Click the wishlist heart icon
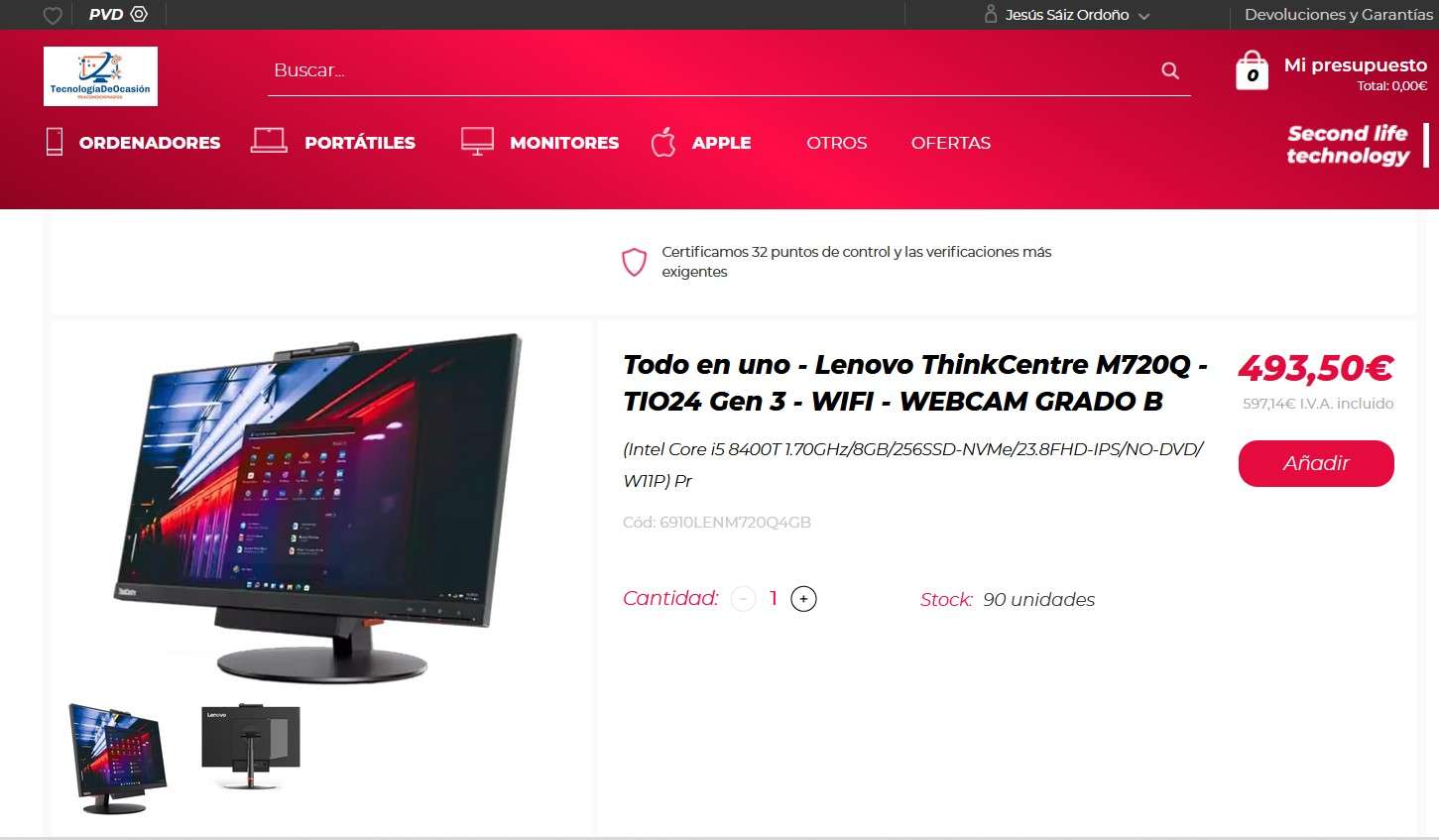This screenshot has height=840, width=1439. [x=53, y=15]
